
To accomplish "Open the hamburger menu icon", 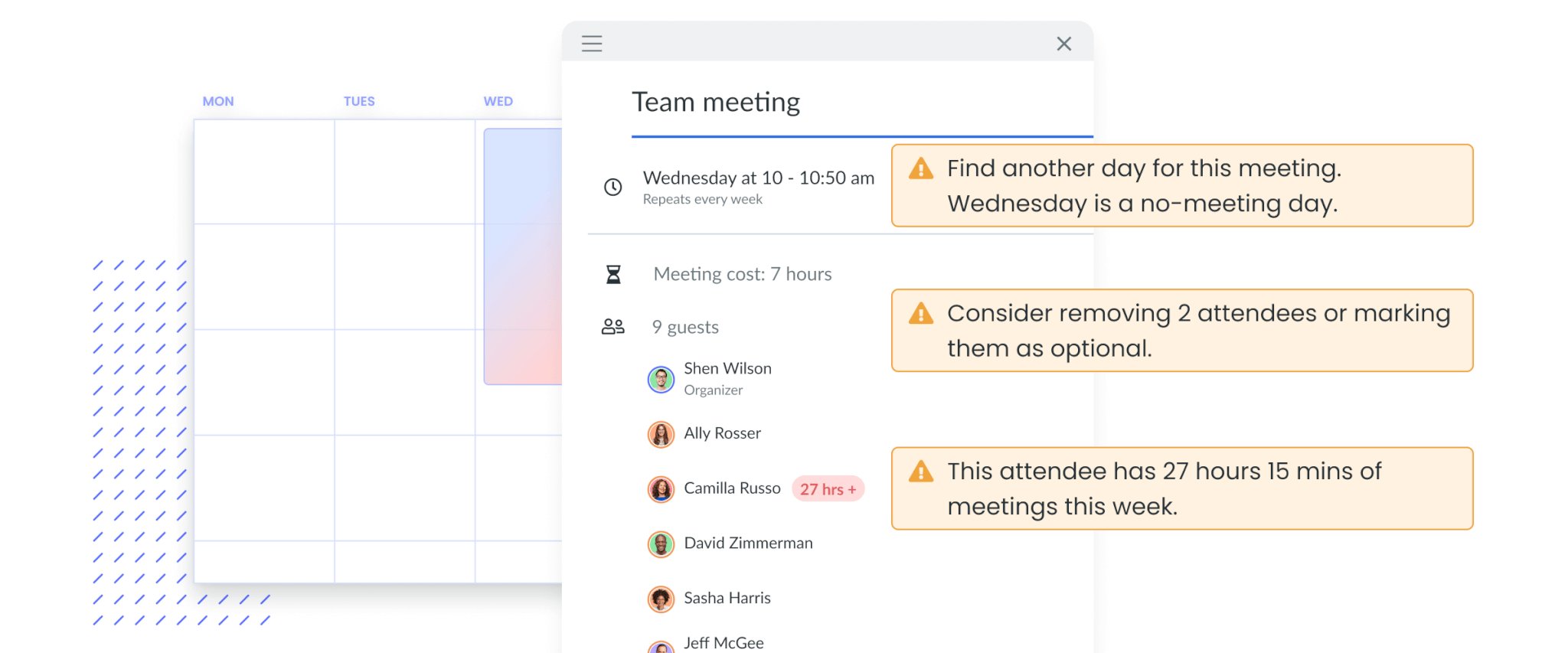I will pos(592,44).
